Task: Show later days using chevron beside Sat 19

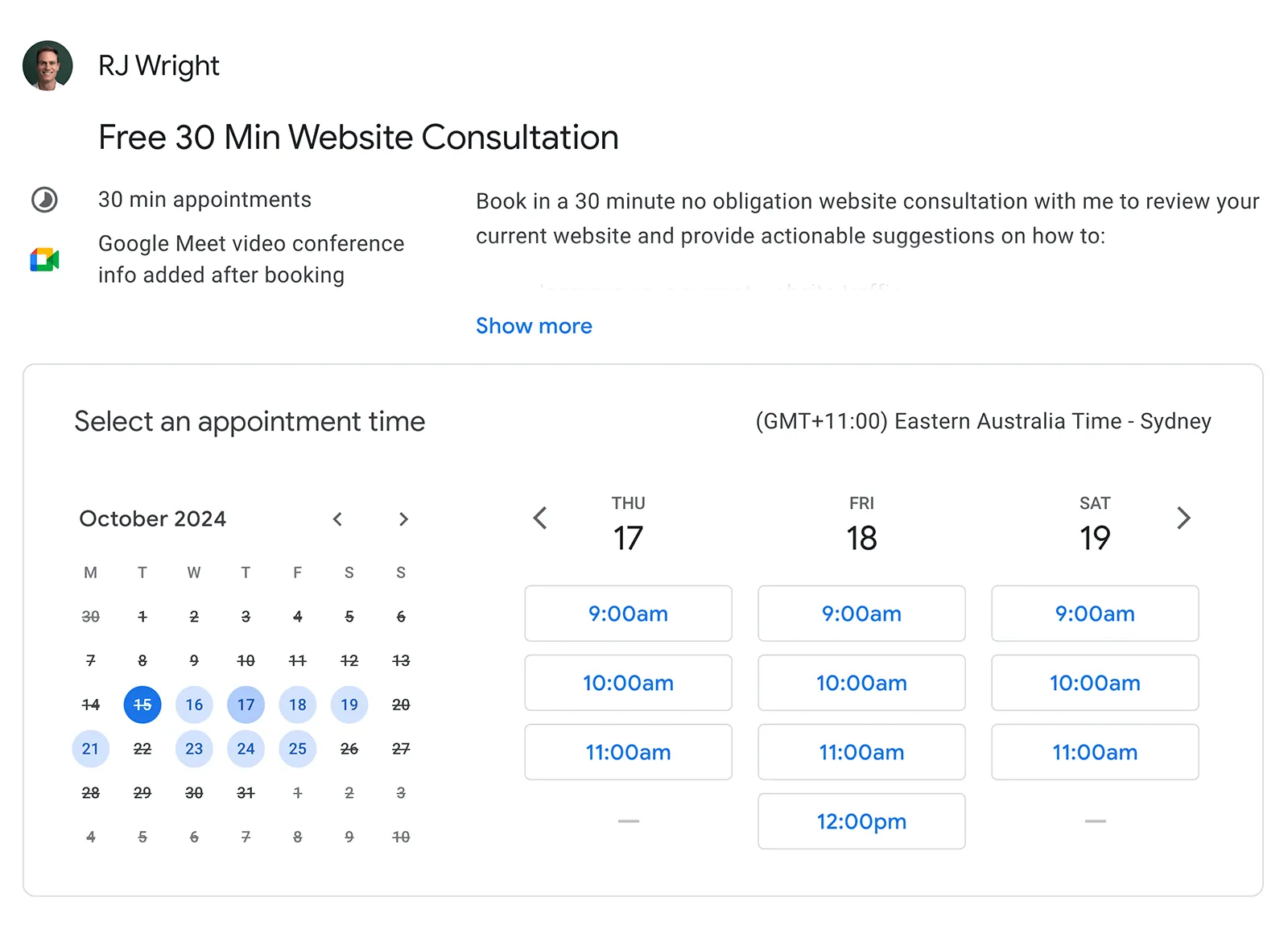Action: tap(1183, 519)
